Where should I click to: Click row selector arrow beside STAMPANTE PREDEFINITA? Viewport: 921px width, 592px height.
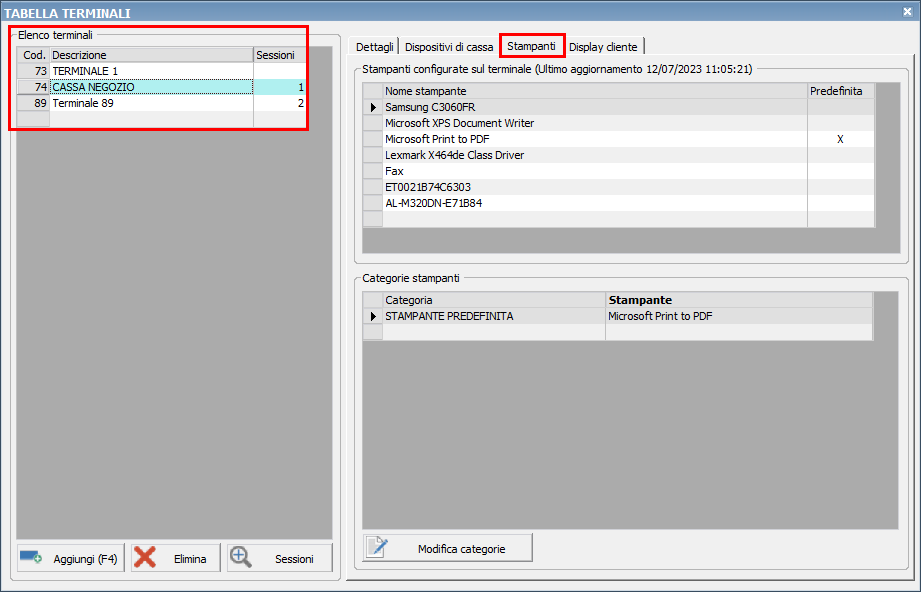click(x=373, y=316)
